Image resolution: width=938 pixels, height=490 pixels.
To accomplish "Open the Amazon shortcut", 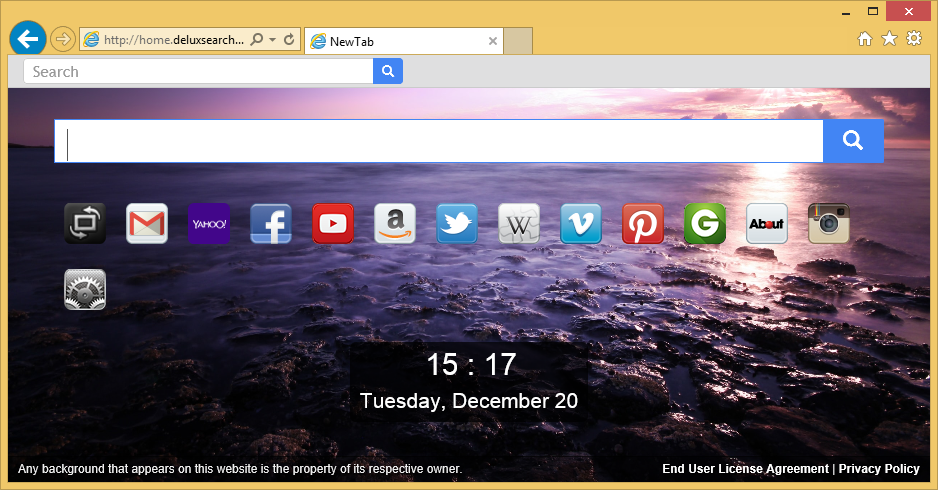I will (395, 223).
